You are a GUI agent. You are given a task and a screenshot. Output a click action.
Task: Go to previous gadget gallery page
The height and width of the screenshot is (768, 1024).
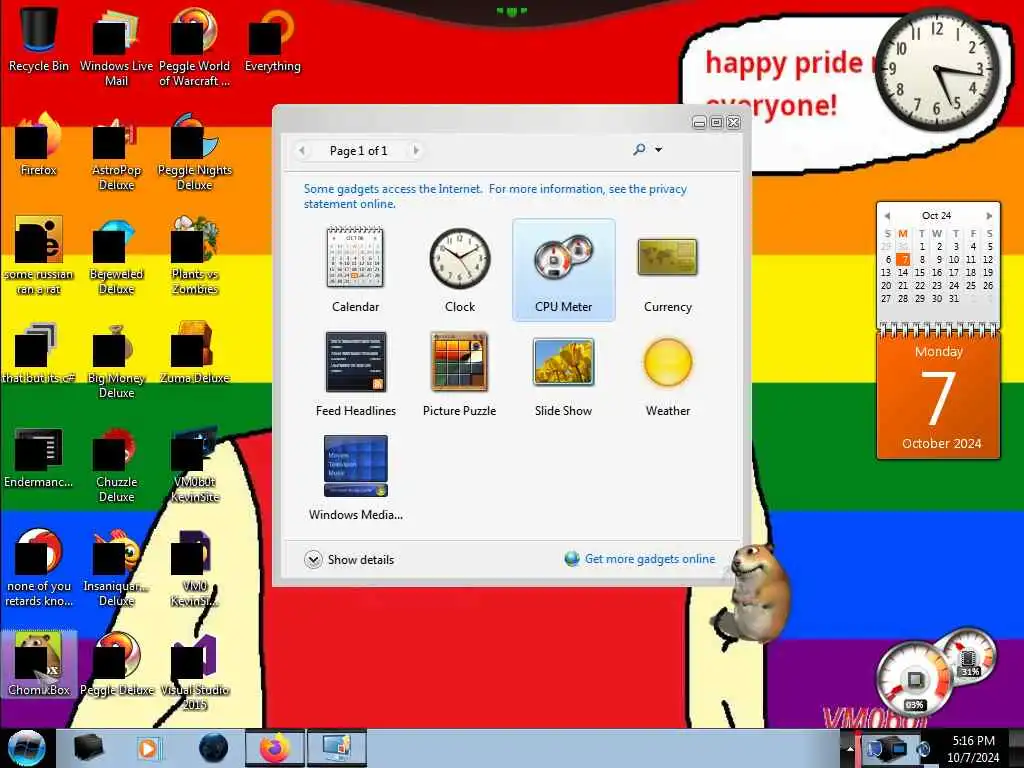click(x=302, y=150)
